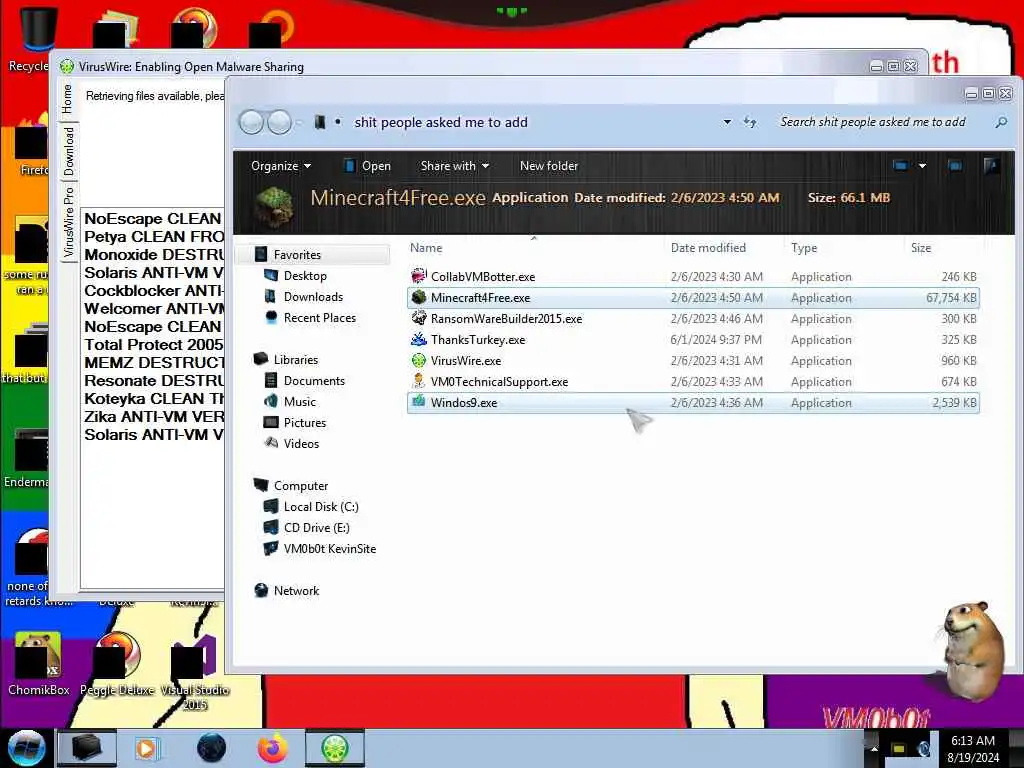Open Downloads in the navigation pane
The image size is (1024, 768).
[313, 296]
